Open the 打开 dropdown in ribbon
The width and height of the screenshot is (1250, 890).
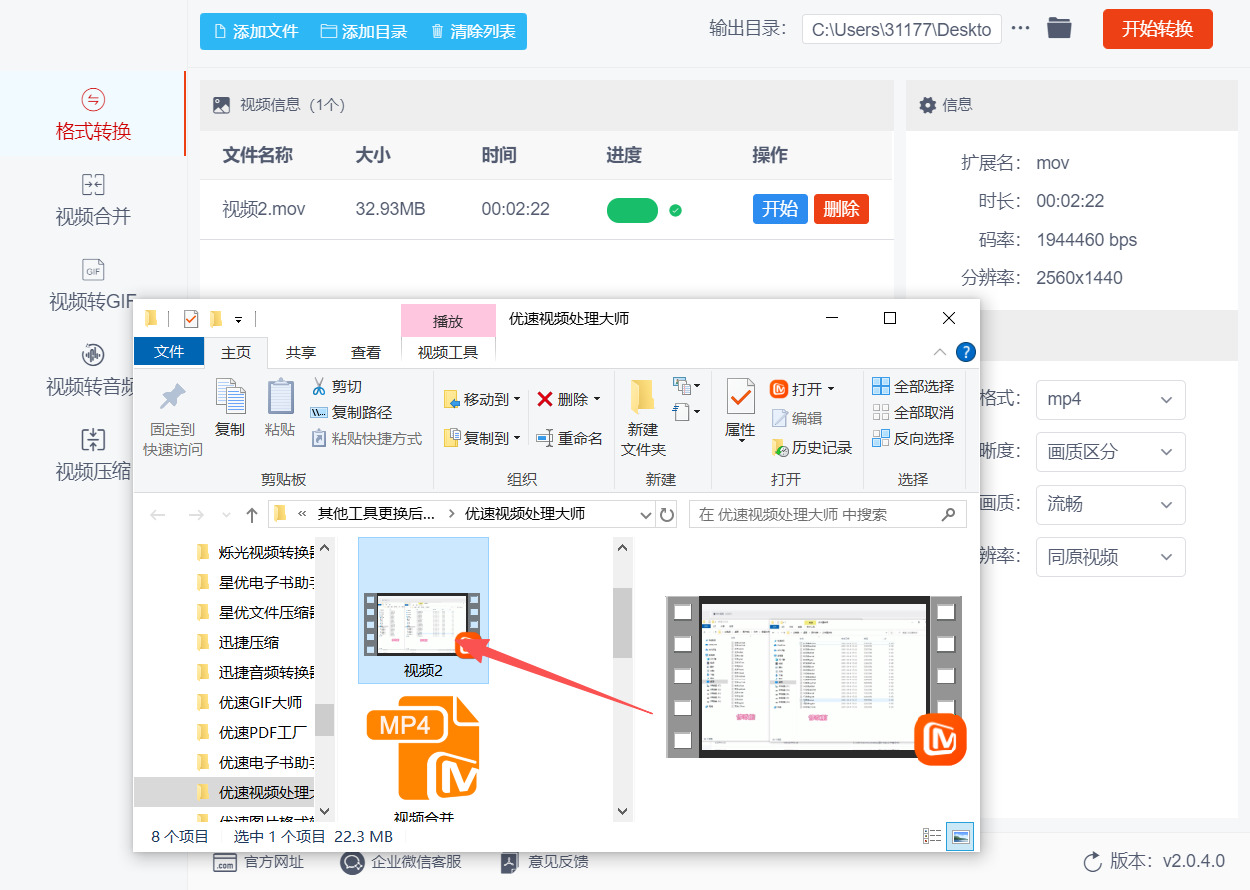click(802, 388)
